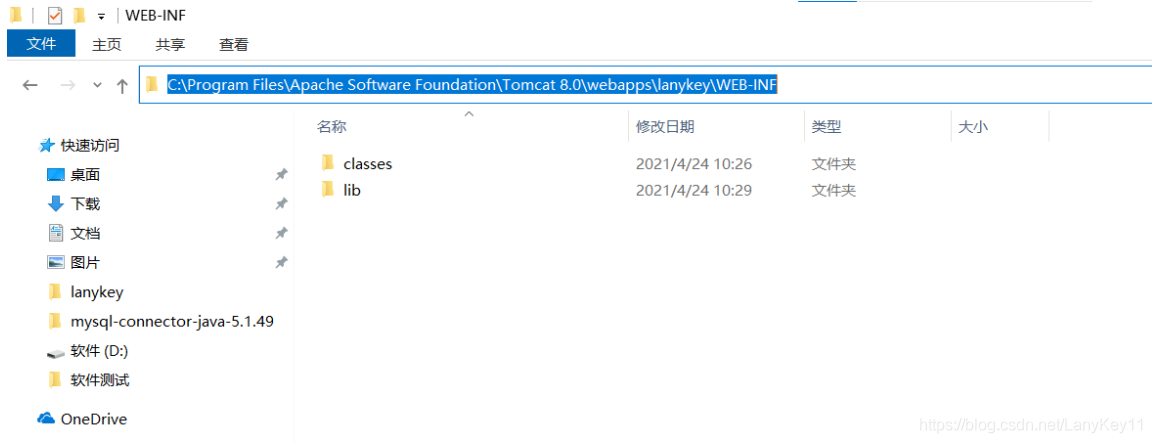Click the 文档 document icon
1152x443 pixels.
[56, 233]
